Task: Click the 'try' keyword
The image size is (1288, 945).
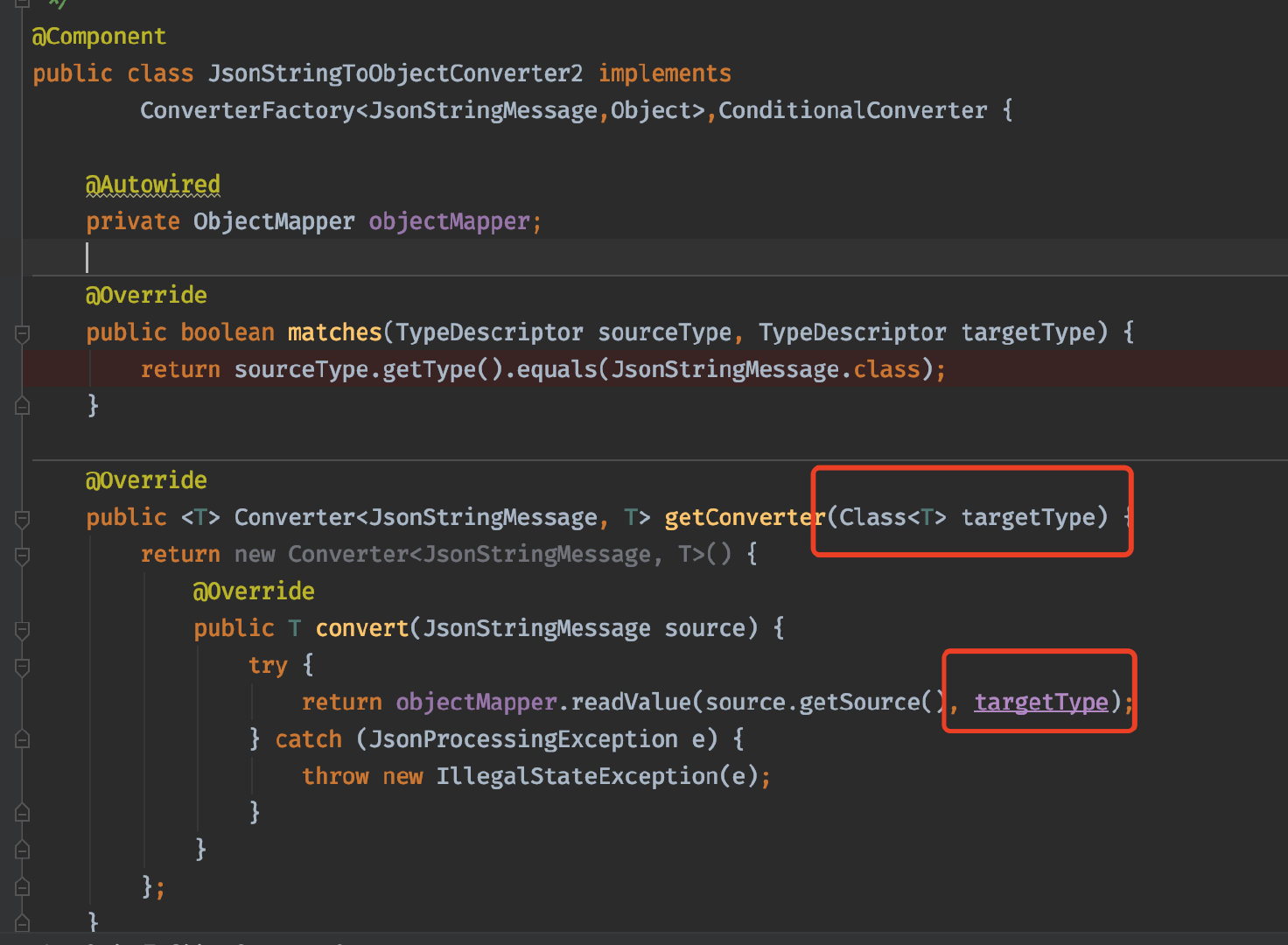Action: (268, 665)
